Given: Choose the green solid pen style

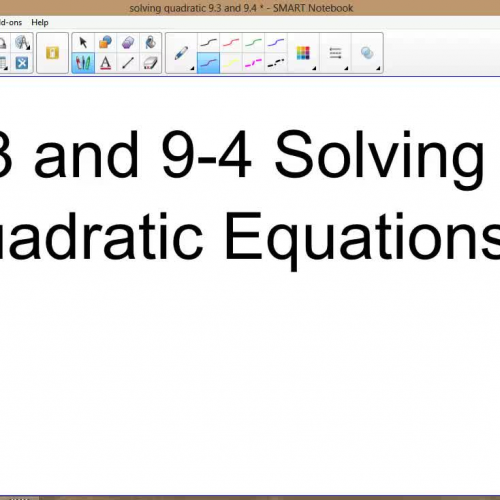Looking at the screenshot, I should pos(253,43).
